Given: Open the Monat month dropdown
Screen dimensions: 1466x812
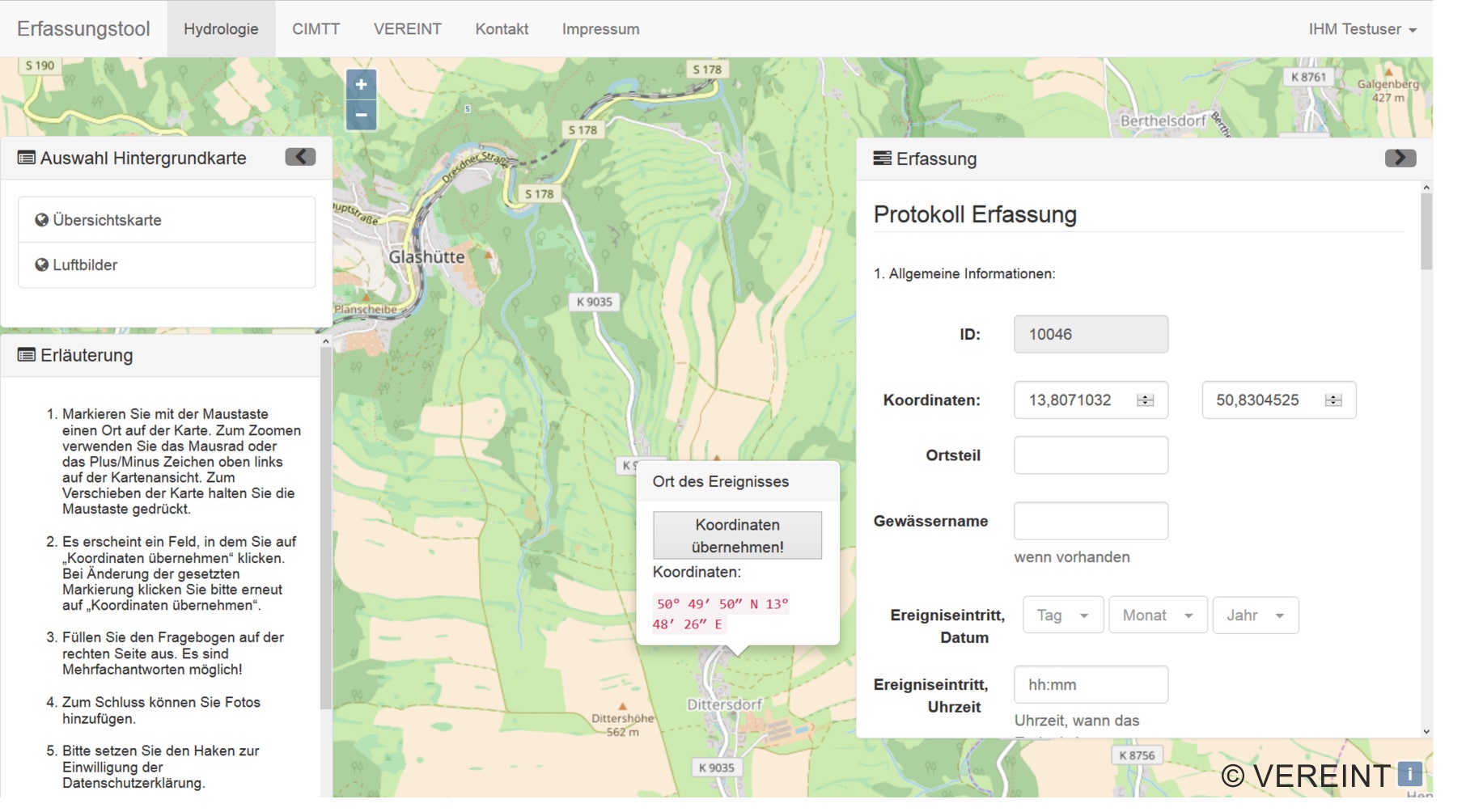Looking at the screenshot, I should point(1157,615).
